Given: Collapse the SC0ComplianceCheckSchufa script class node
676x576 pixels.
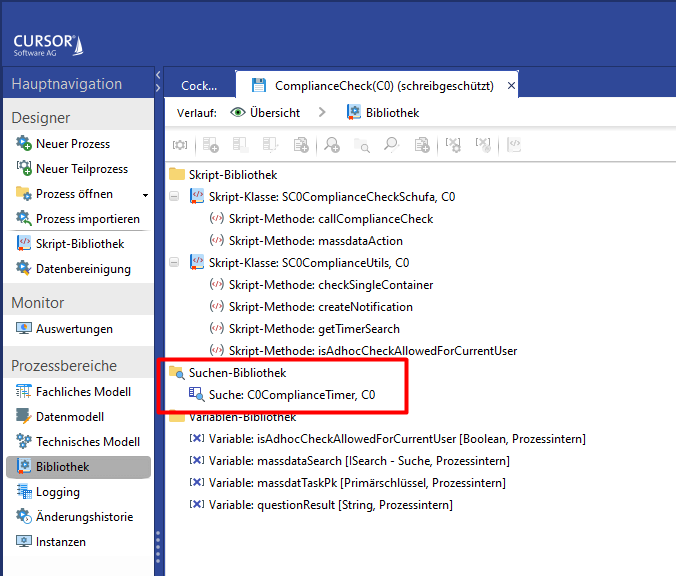Looking at the screenshot, I should pyautogui.click(x=174, y=197).
